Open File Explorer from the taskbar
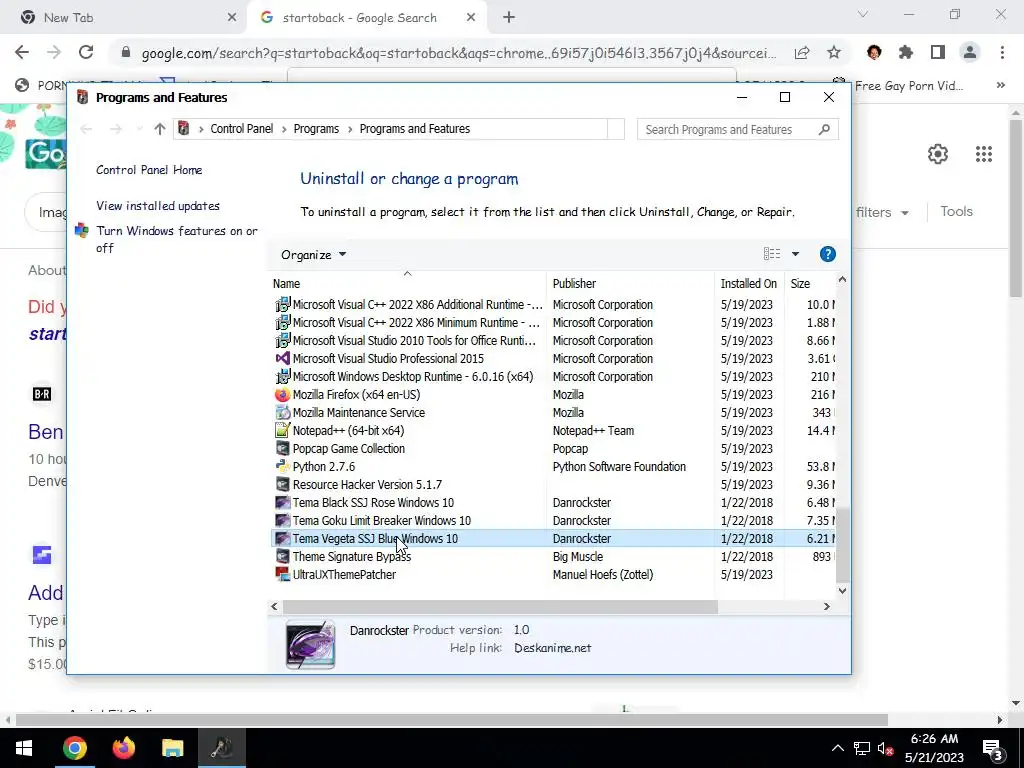This screenshot has width=1024, height=768. (172, 748)
